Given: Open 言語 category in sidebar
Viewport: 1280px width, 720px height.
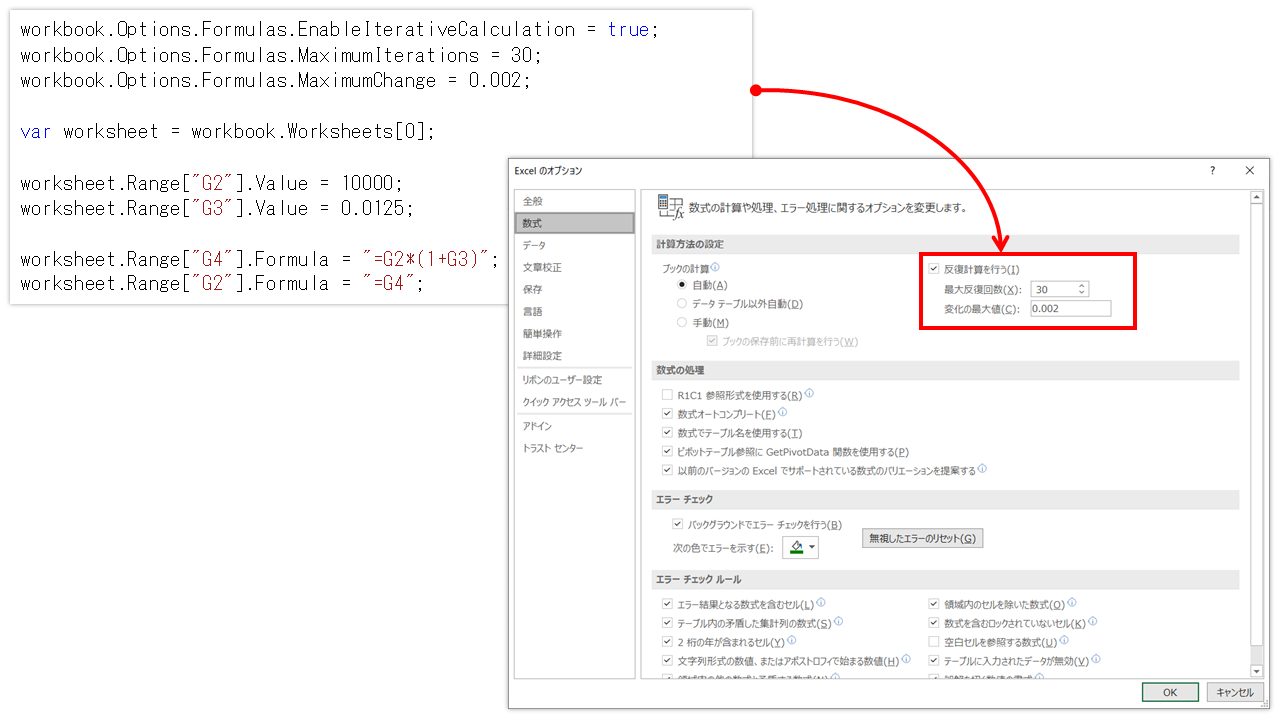Looking at the screenshot, I should pos(575,311).
